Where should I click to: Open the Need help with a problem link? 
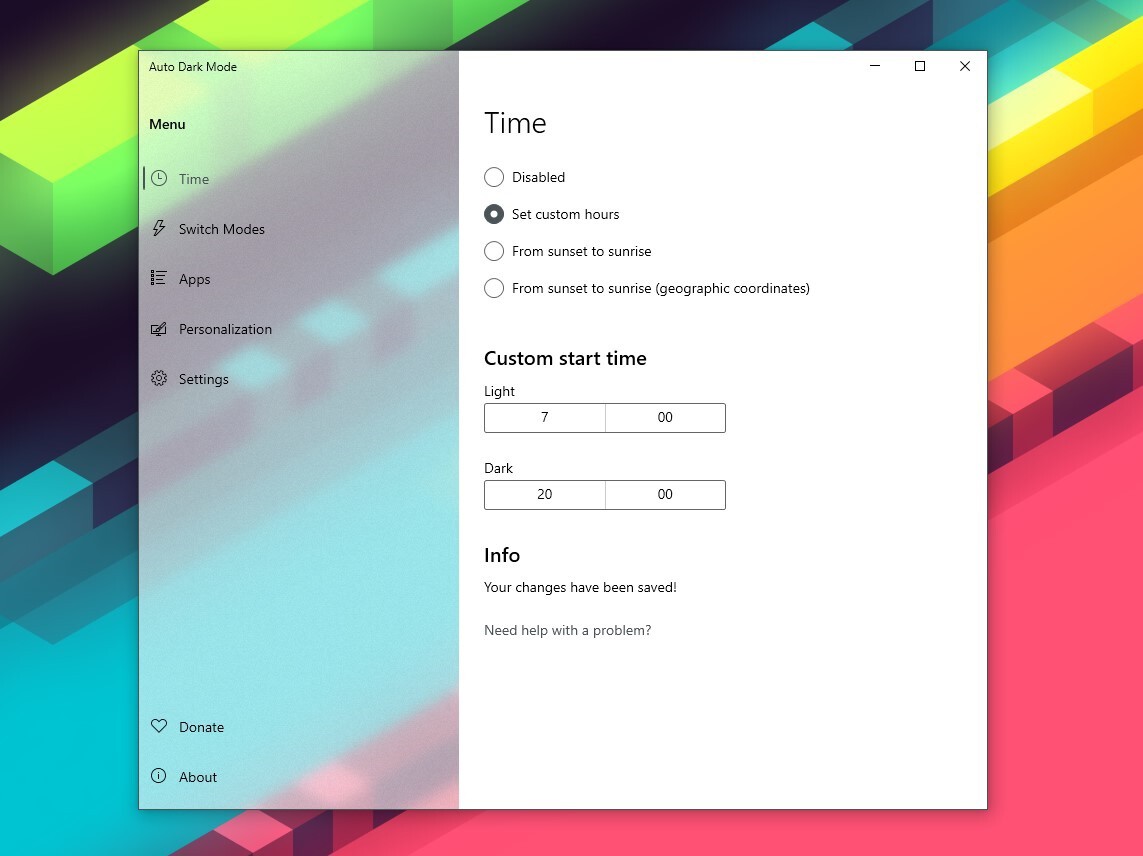[567, 630]
